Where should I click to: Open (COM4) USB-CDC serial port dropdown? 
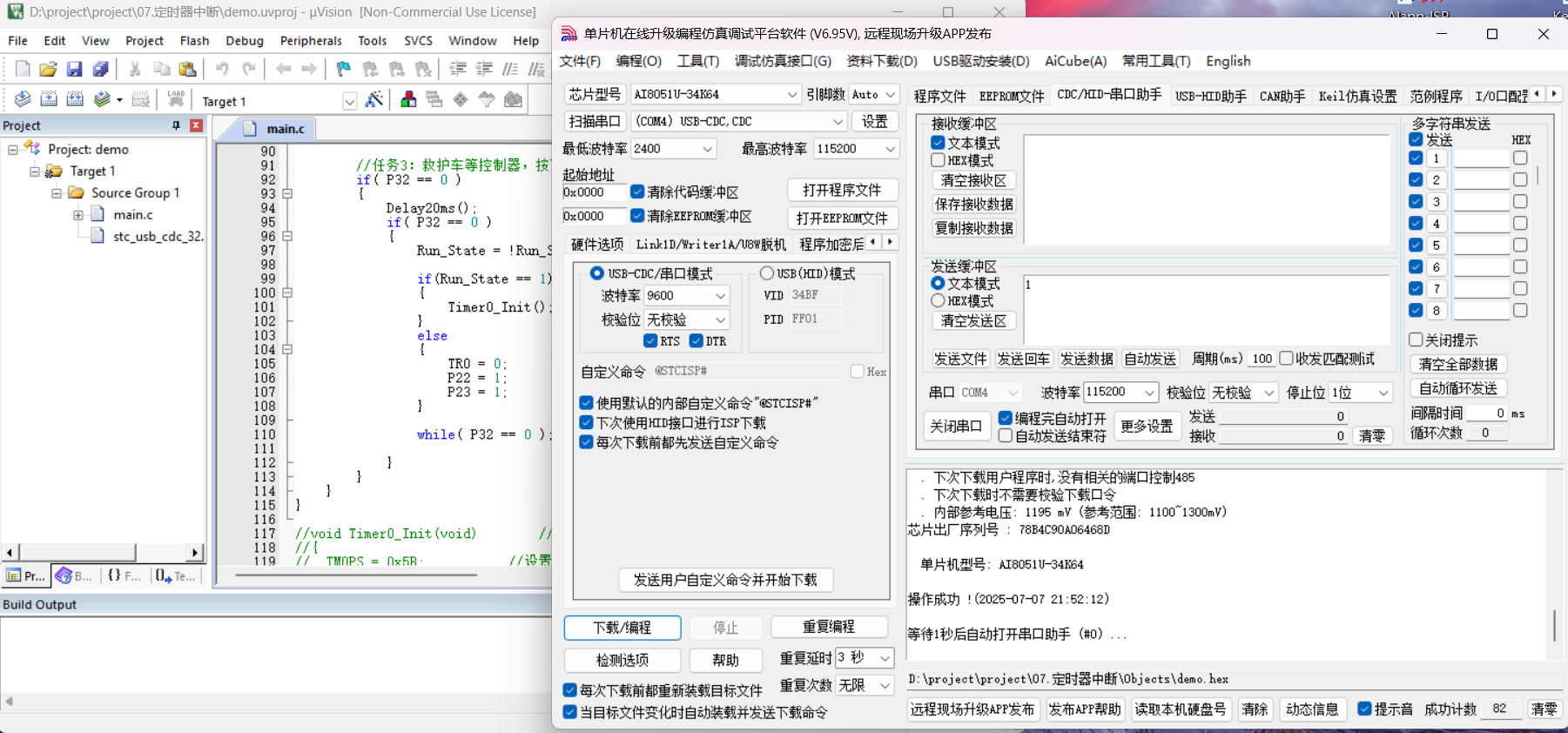click(738, 121)
